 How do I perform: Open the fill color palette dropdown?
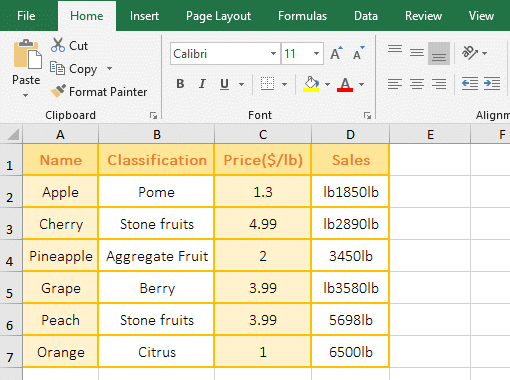tap(327, 84)
